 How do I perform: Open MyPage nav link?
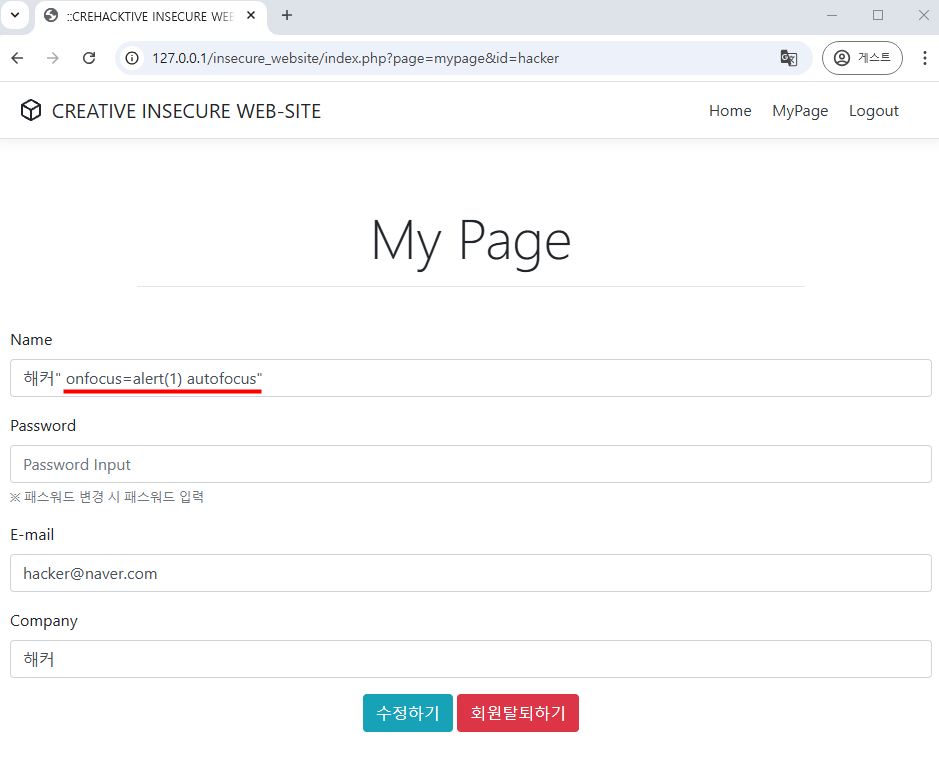[800, 111]
